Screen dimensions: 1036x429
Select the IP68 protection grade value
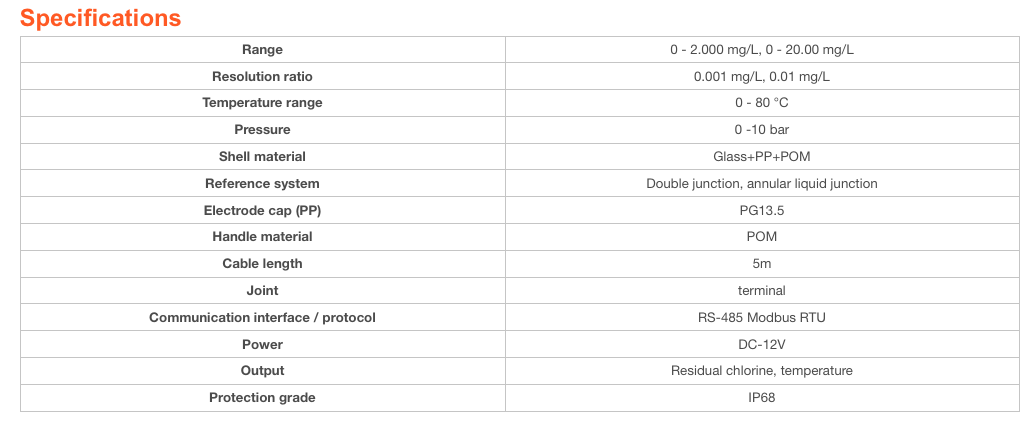click(762, 398)
